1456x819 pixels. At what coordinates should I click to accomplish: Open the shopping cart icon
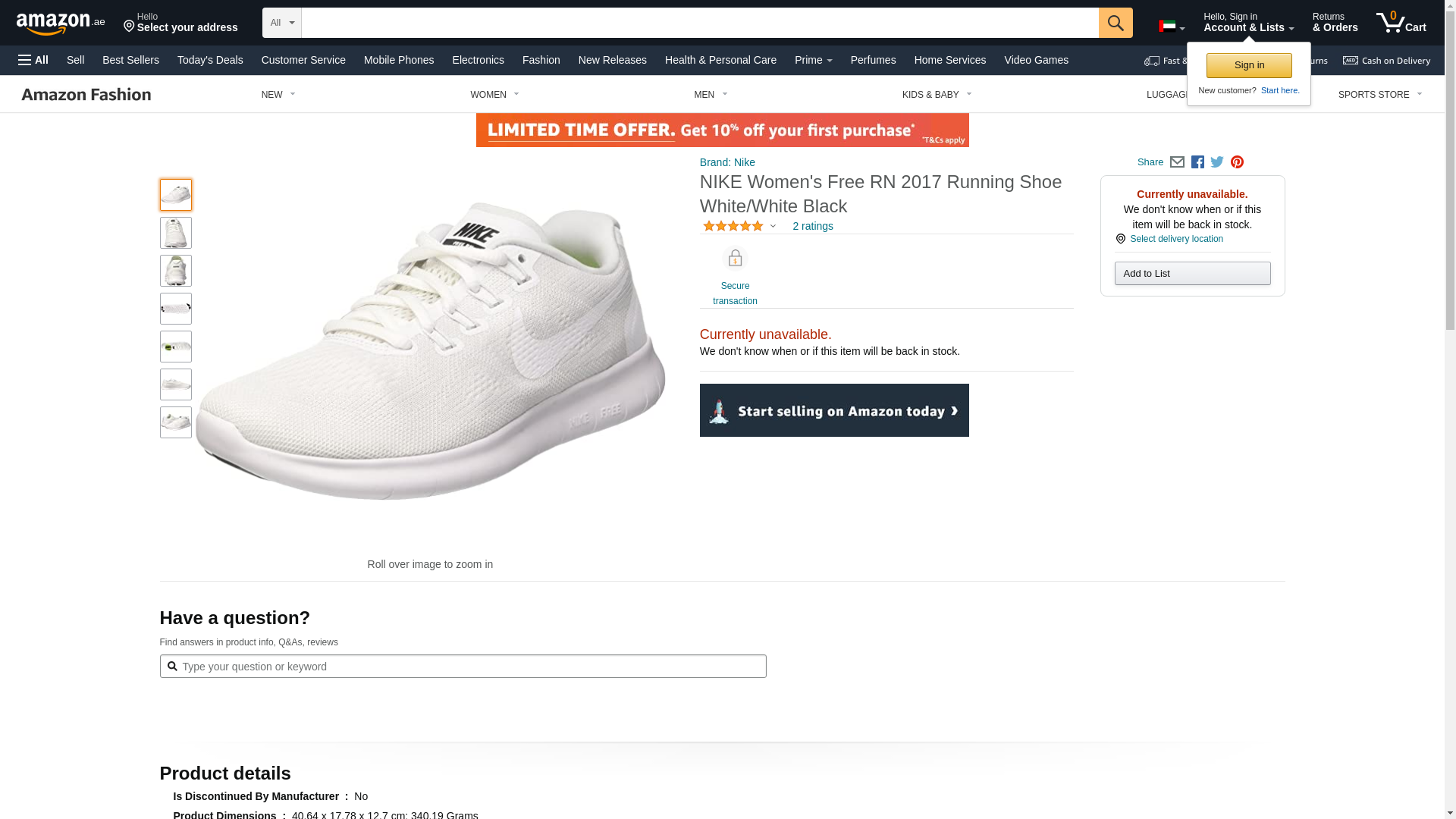pos(1400,23)
